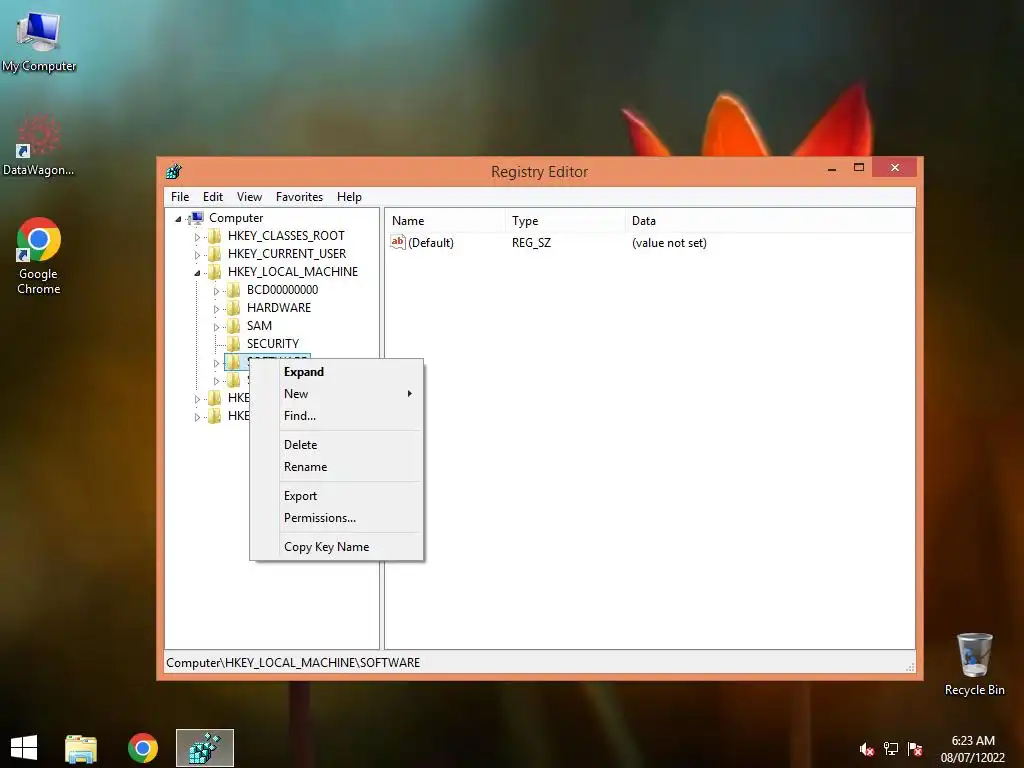Open My Computer desktop icon
The image size is (1024, 768).
(39, 40)
